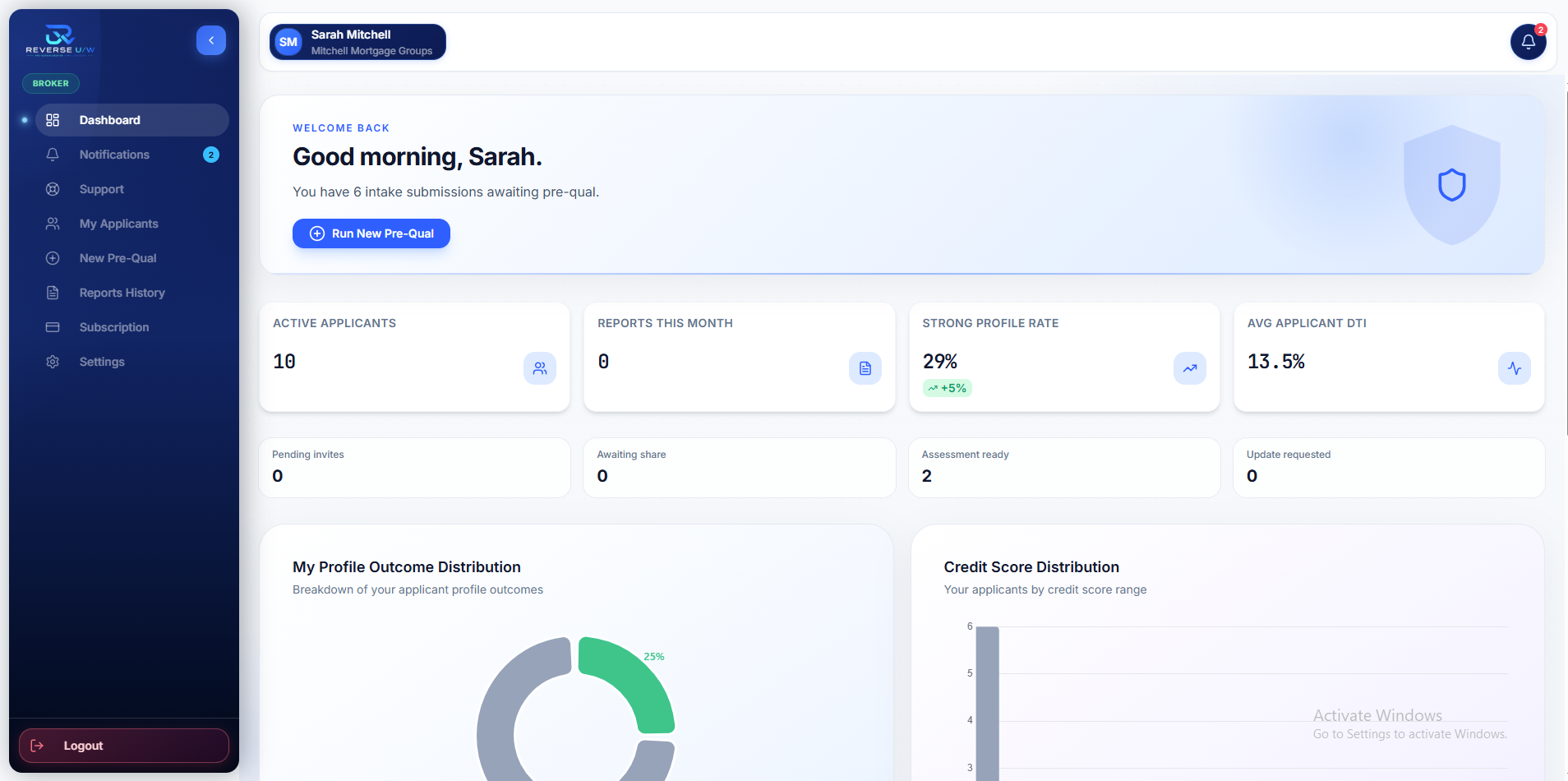Click the Mitchell Mortgage Groups label
This screenshot has width=1568, height=781.
point(371,51)
